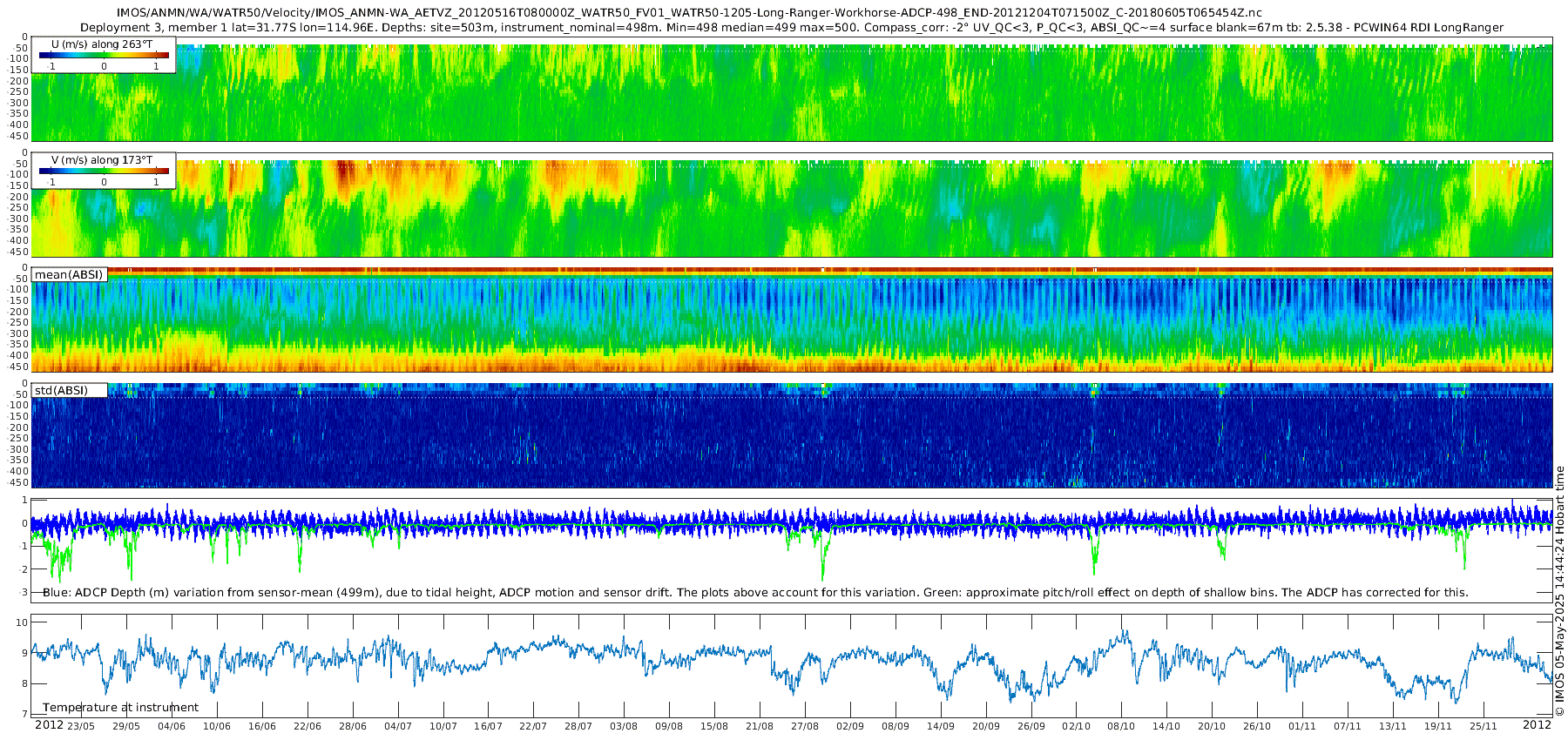Click the 2012 year label at bottom right
Screen dimensions: 1568x740
1537,724
